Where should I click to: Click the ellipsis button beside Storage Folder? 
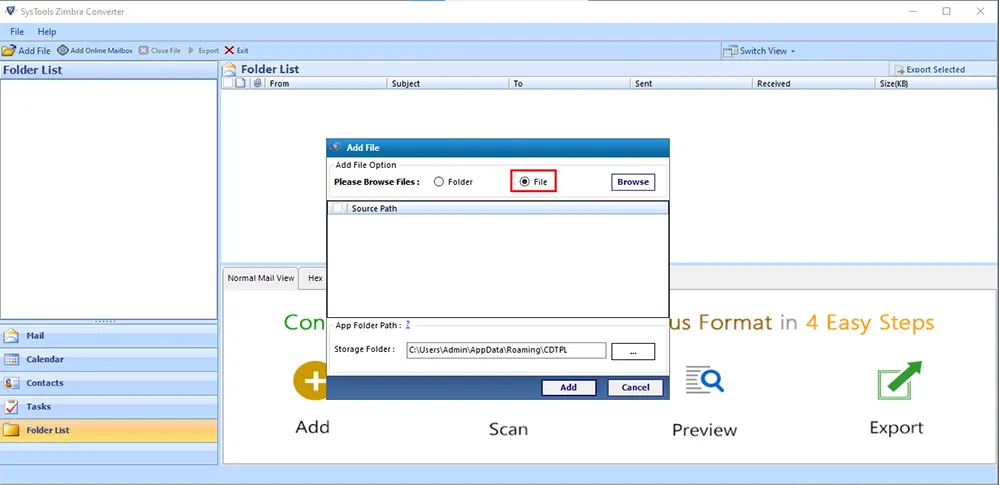point(633,351)
